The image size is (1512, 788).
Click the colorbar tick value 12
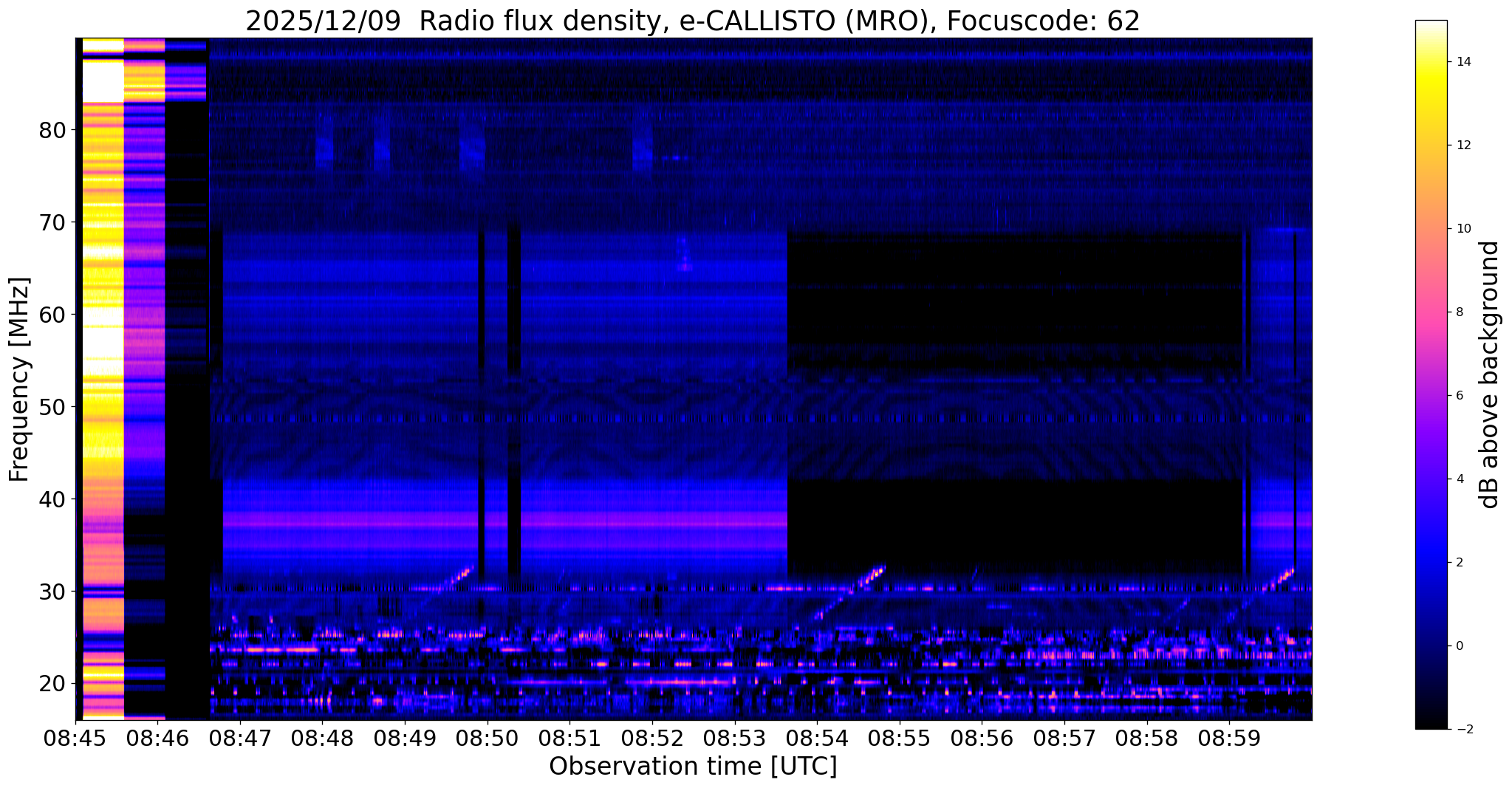1463,145
